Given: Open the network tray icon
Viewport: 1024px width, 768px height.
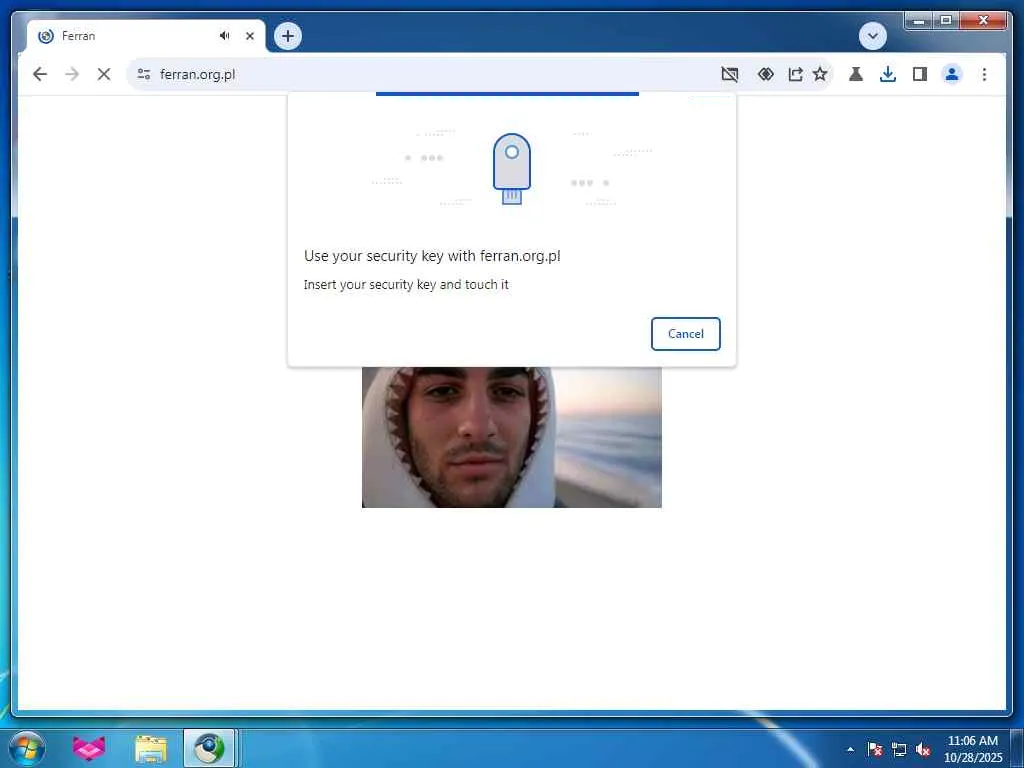Looking at the screenshot, I should 899,749.
